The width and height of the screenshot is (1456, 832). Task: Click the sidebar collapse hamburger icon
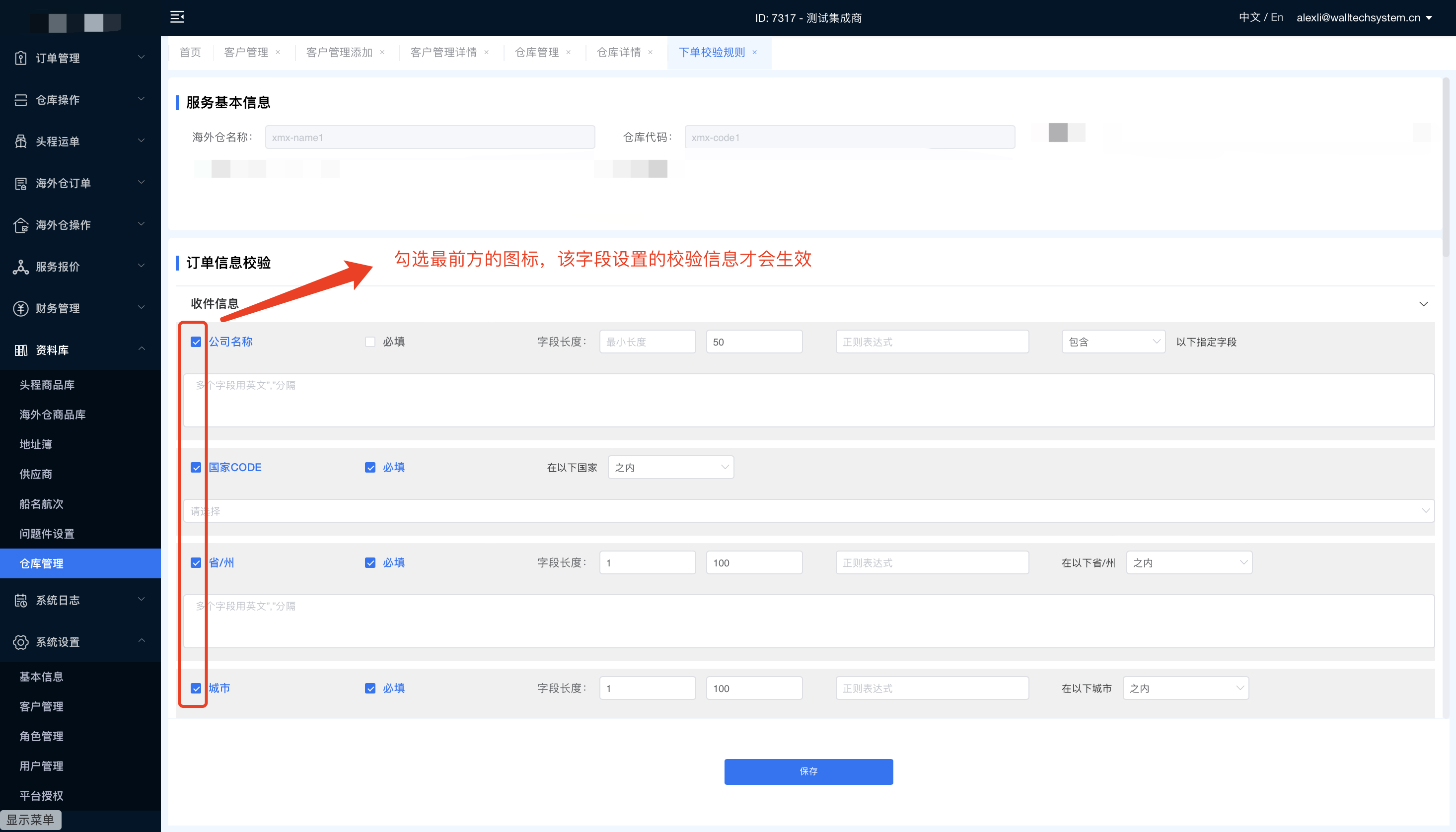click(177, 17)
